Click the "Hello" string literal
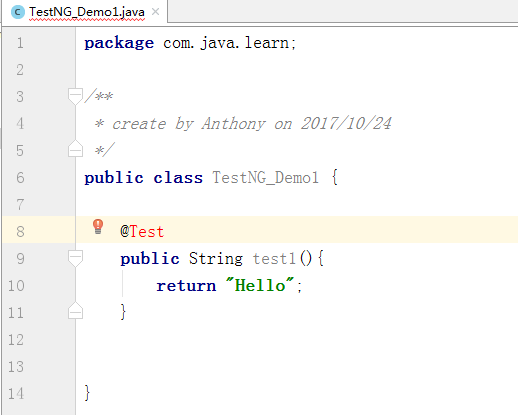The height and width of the screenshot is (415, 518). [260, 285]
